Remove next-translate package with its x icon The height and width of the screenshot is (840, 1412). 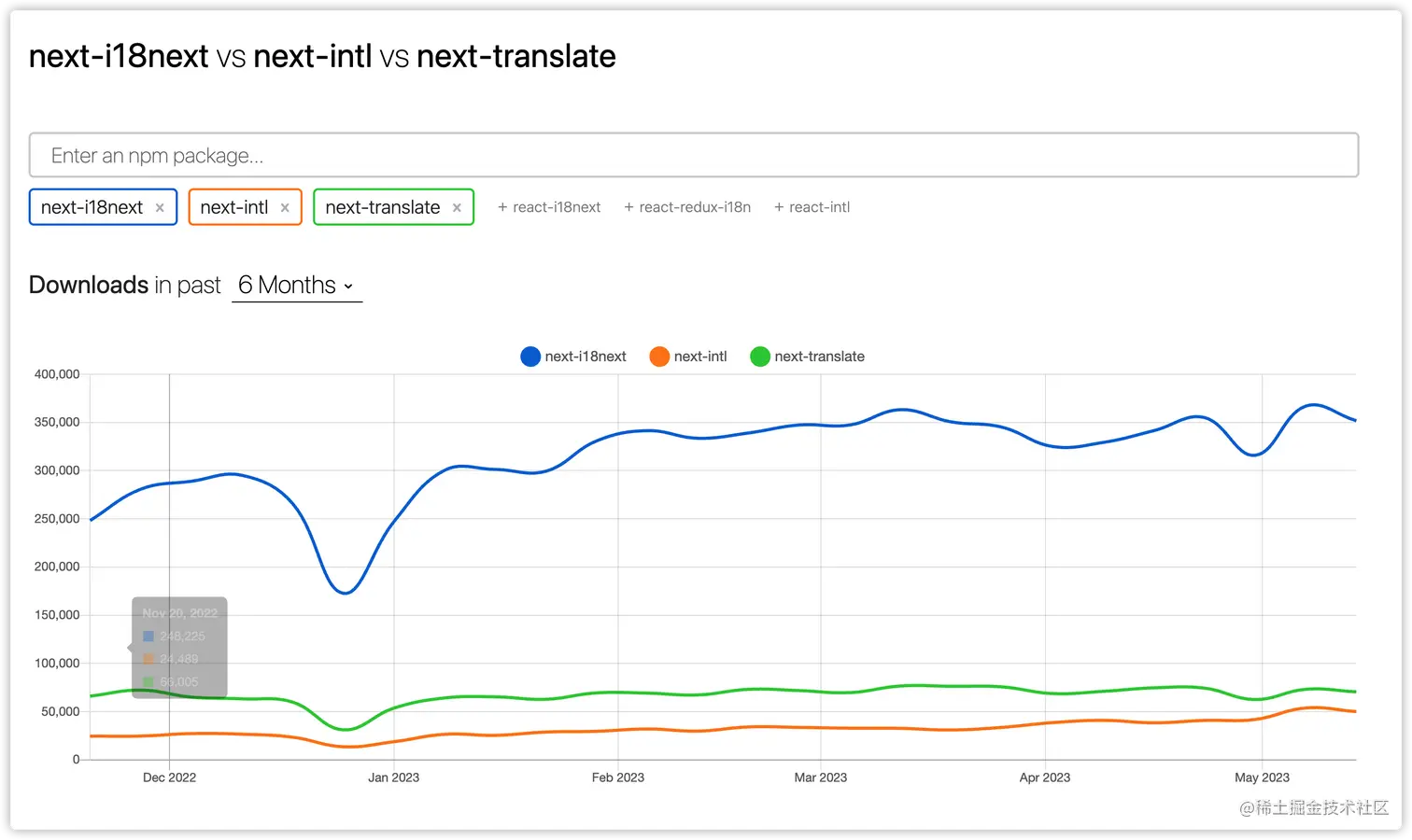457,208
